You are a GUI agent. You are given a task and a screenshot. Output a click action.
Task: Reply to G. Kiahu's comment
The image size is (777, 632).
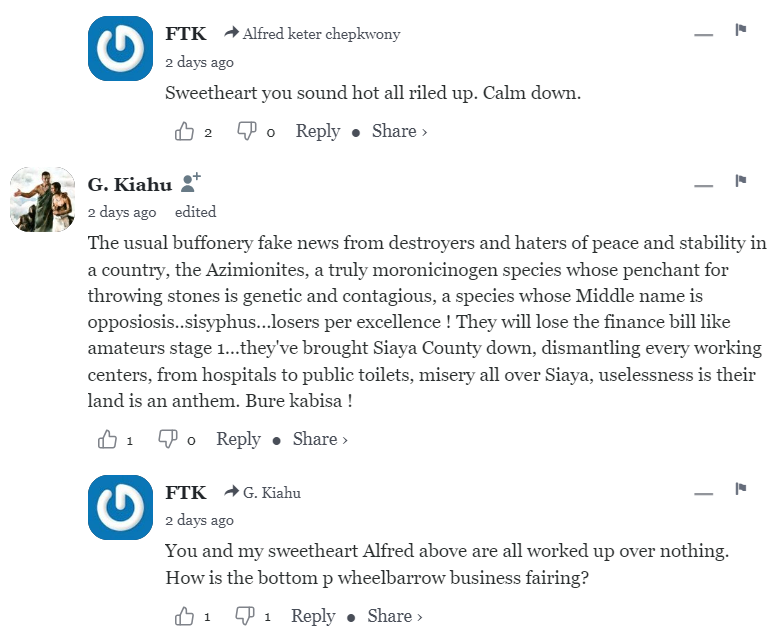pyautogui.click(x=238, y=439)
